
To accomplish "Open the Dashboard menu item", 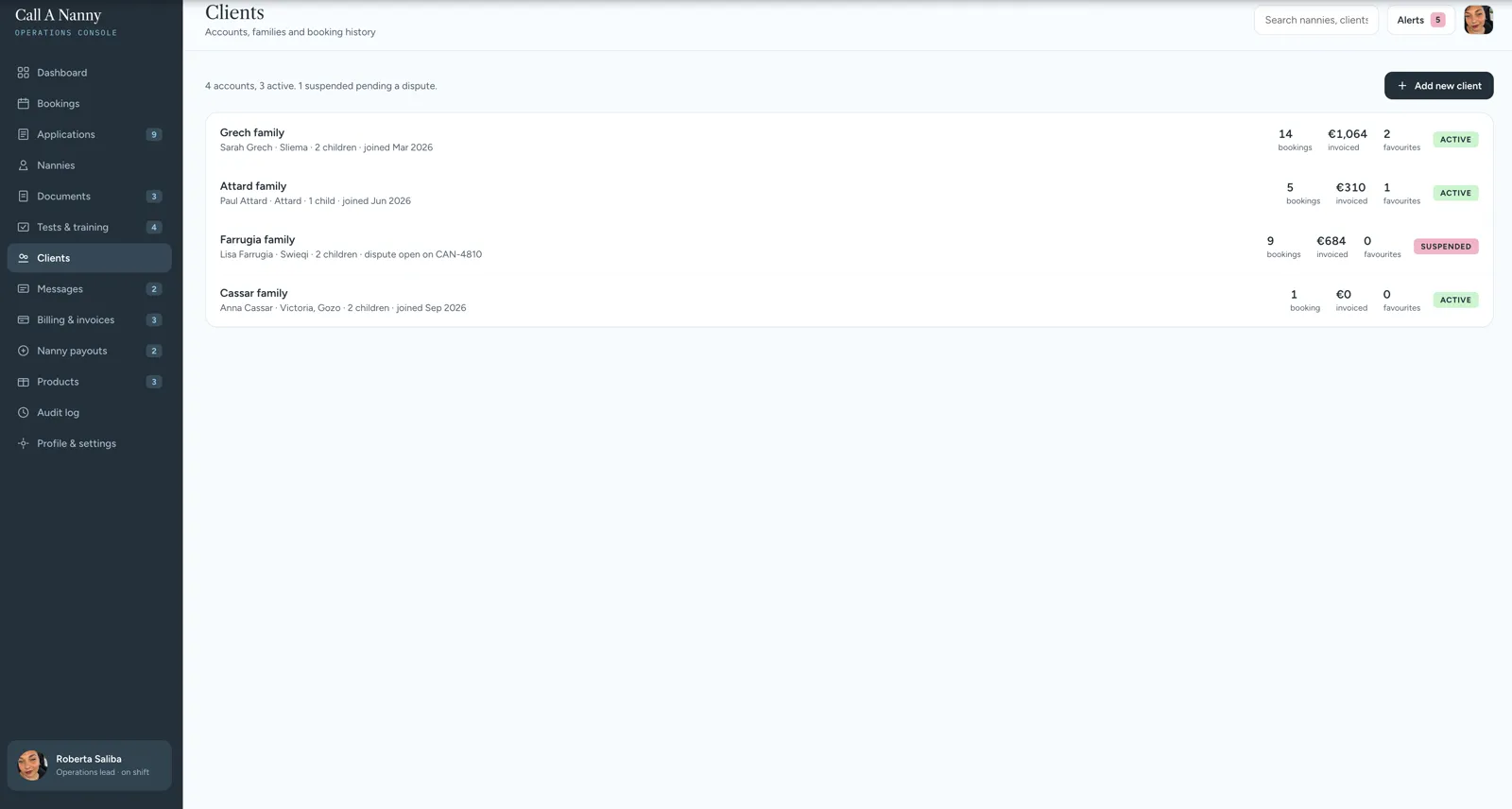I will tap(90, 73).
